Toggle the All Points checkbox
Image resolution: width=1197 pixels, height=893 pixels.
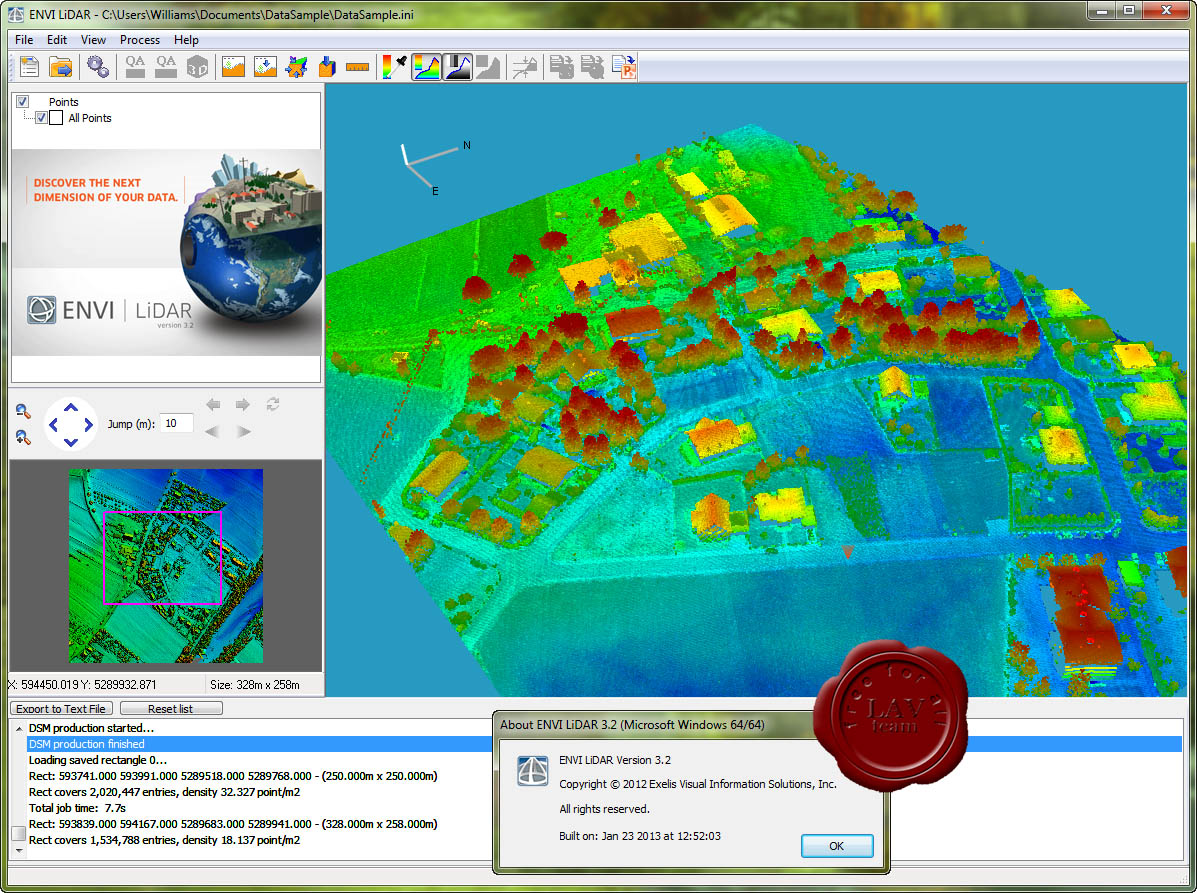(x=41, y=118)
